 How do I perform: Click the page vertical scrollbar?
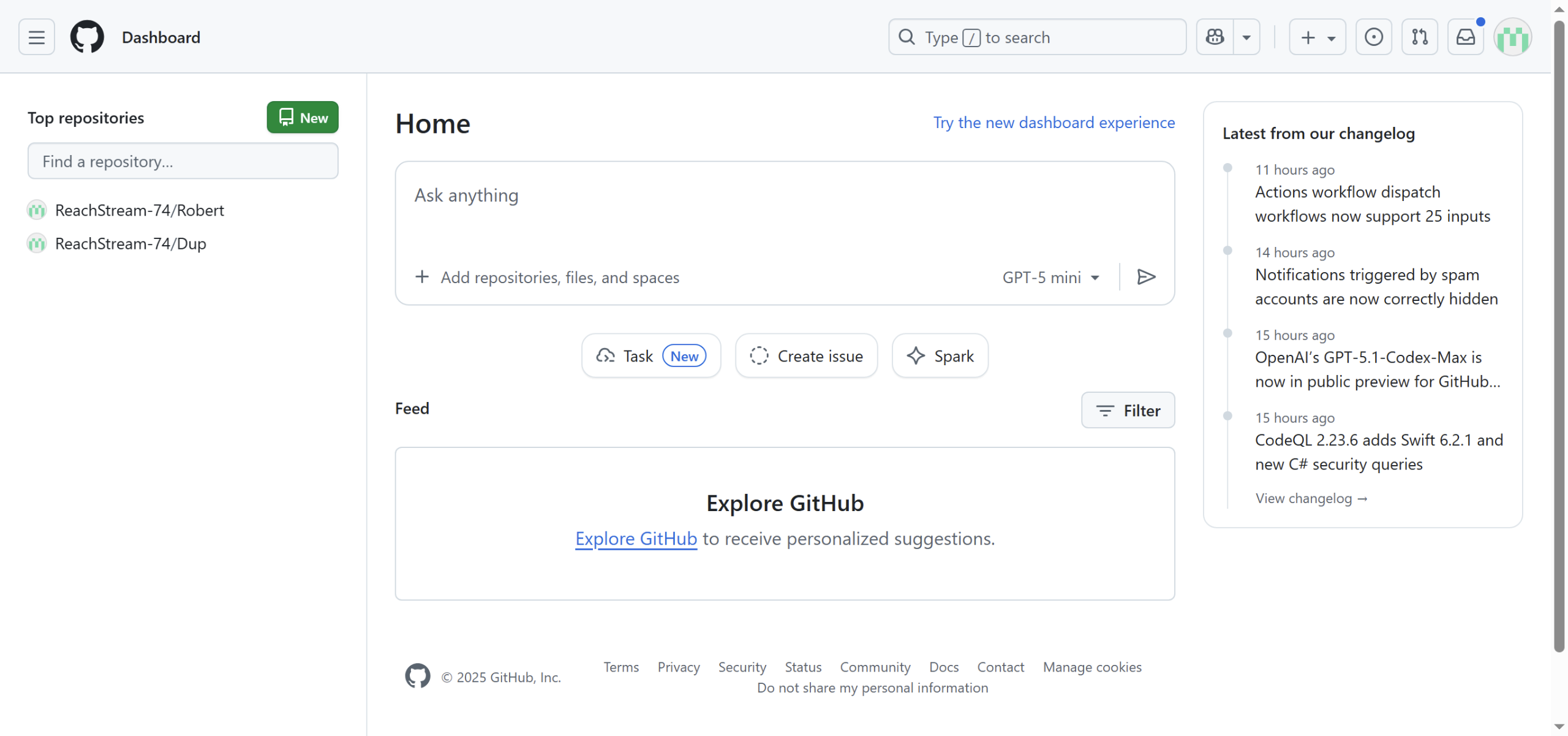(x=1559, y=337)
